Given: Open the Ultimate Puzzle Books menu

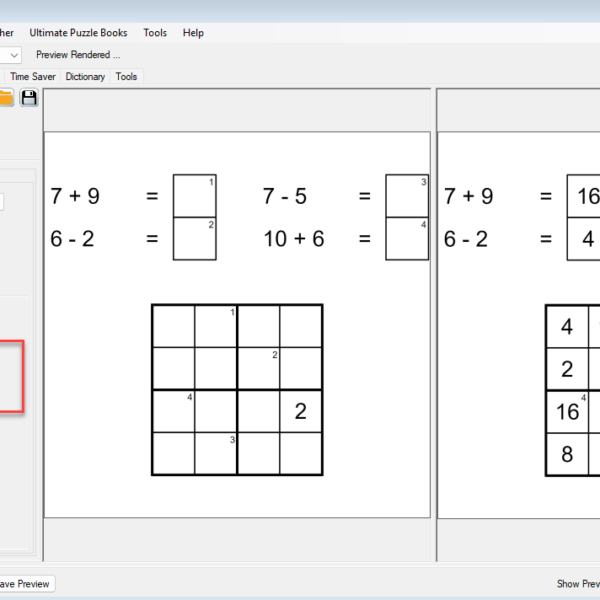Looking at the screenshot, I should point(78,33).
